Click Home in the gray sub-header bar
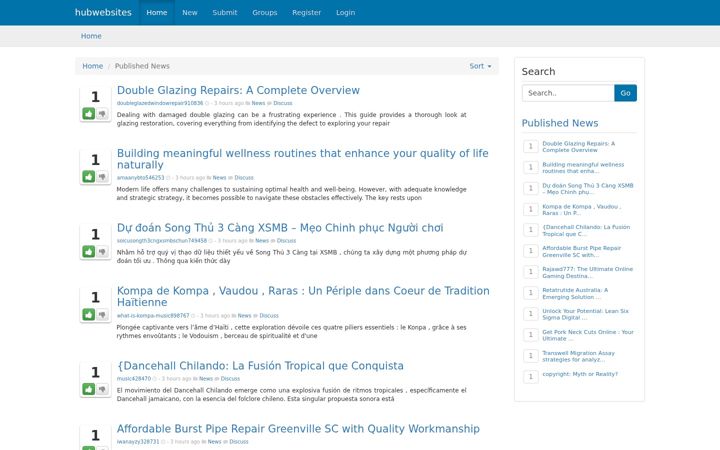 [x=91, y=36]
